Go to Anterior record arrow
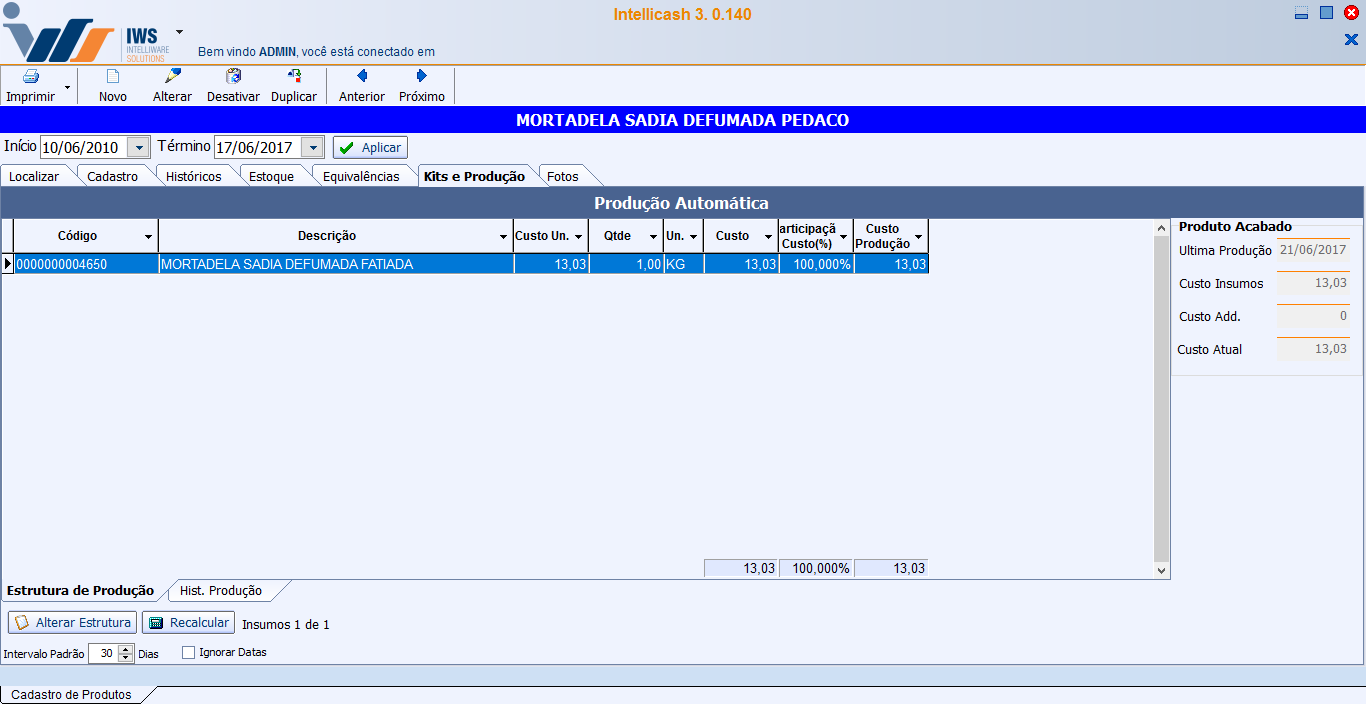The height and width of the screenshot is (704, 1366). click(x=362, y=76)
